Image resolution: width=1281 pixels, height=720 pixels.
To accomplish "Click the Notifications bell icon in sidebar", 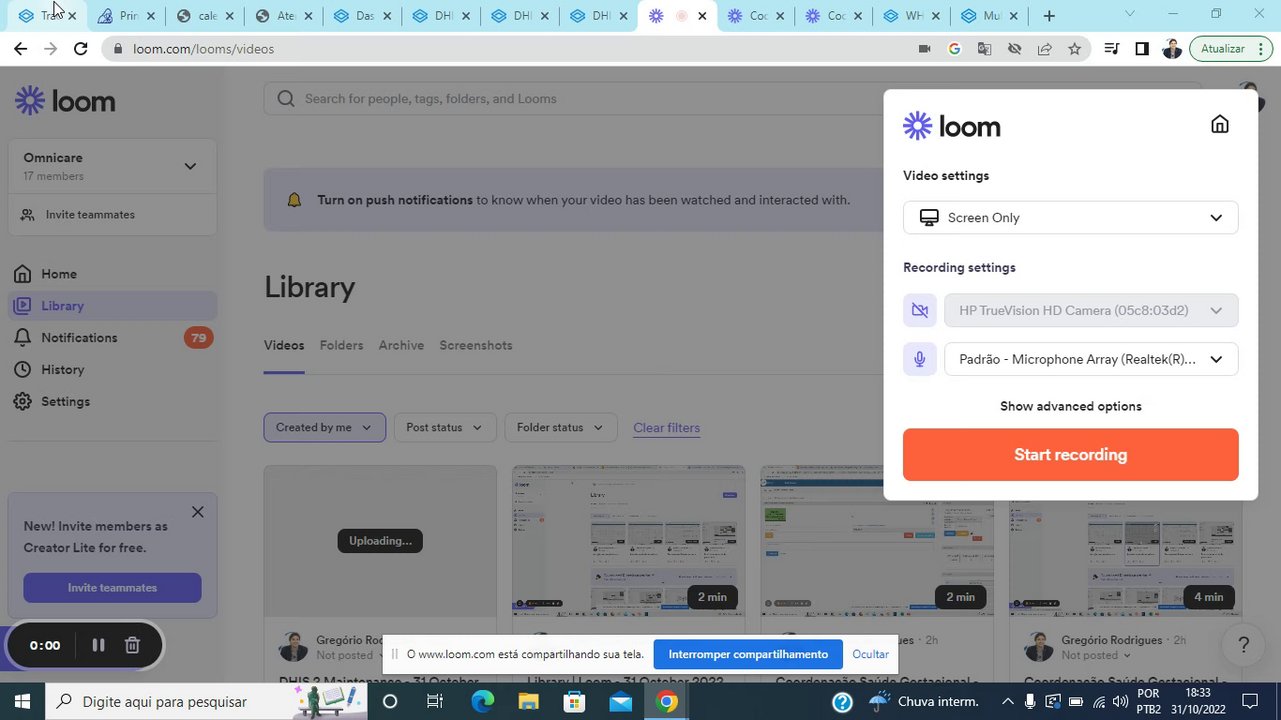I will coord(23,338).
